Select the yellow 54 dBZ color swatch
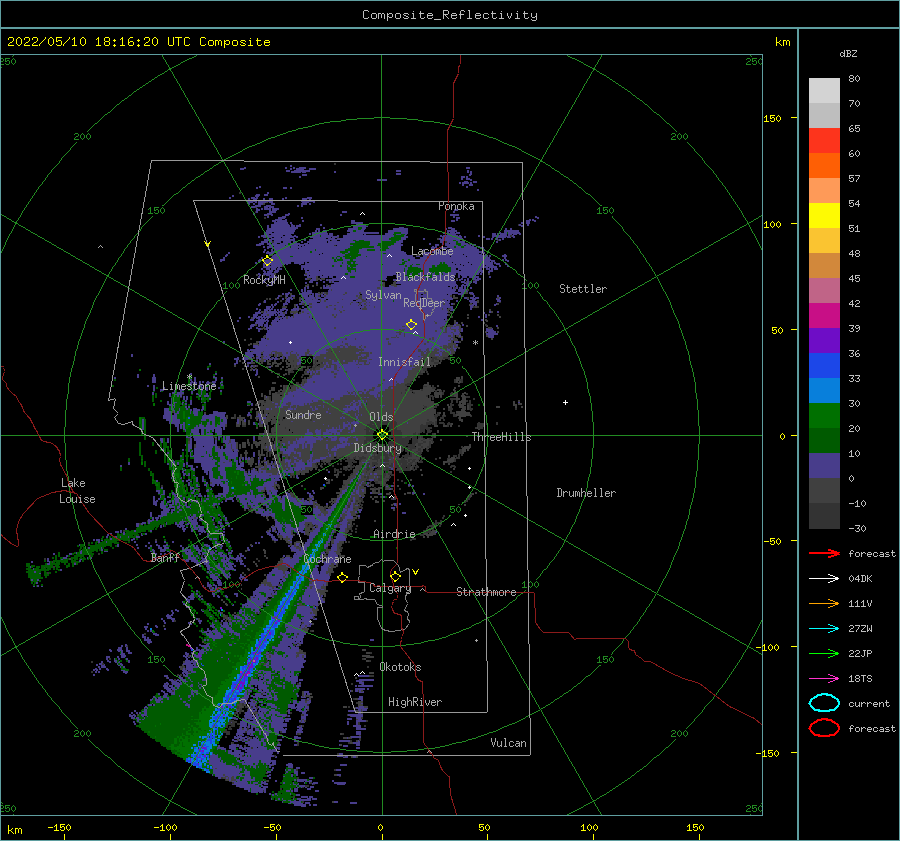Image resolution: width=900 pixels, height=841 pixels. (824, 215)
